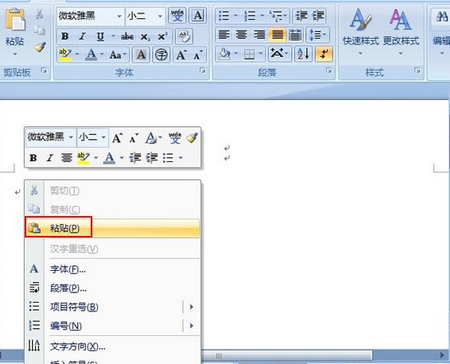Click the phonetic guide 文 icon in ribbon
The height and width of the screenshot is (364, 450).
click(x=177, y=16)
